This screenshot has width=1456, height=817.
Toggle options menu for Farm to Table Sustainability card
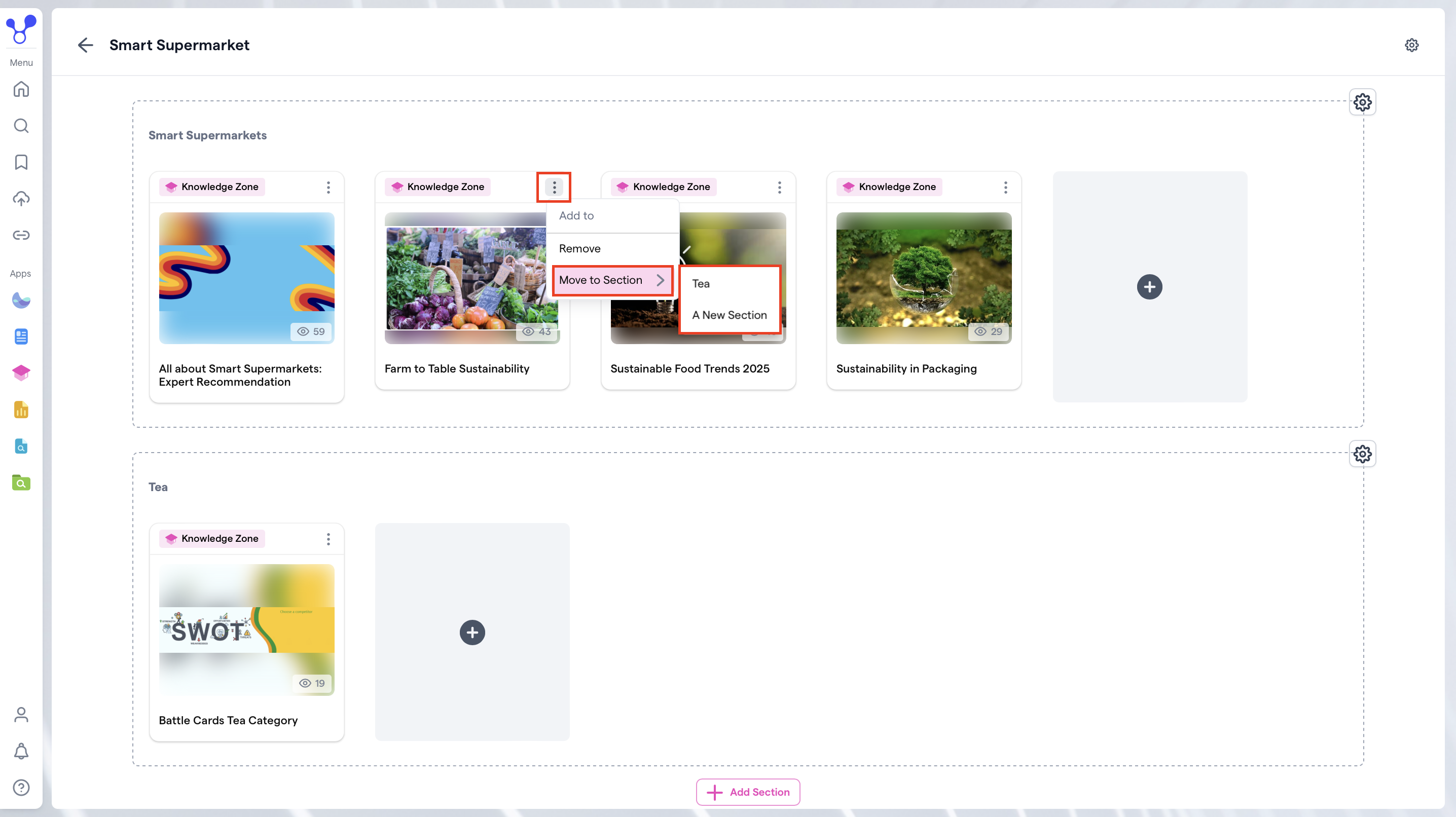(x=554, y=187)
